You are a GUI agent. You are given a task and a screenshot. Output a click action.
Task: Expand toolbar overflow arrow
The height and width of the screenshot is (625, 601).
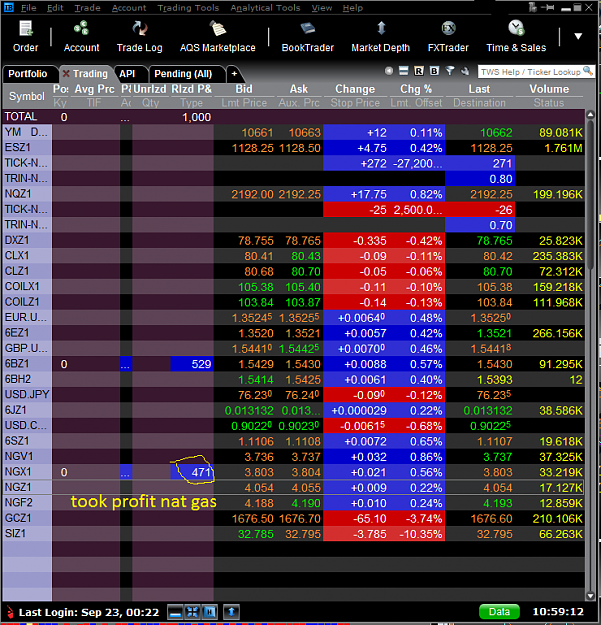(578, 36)
